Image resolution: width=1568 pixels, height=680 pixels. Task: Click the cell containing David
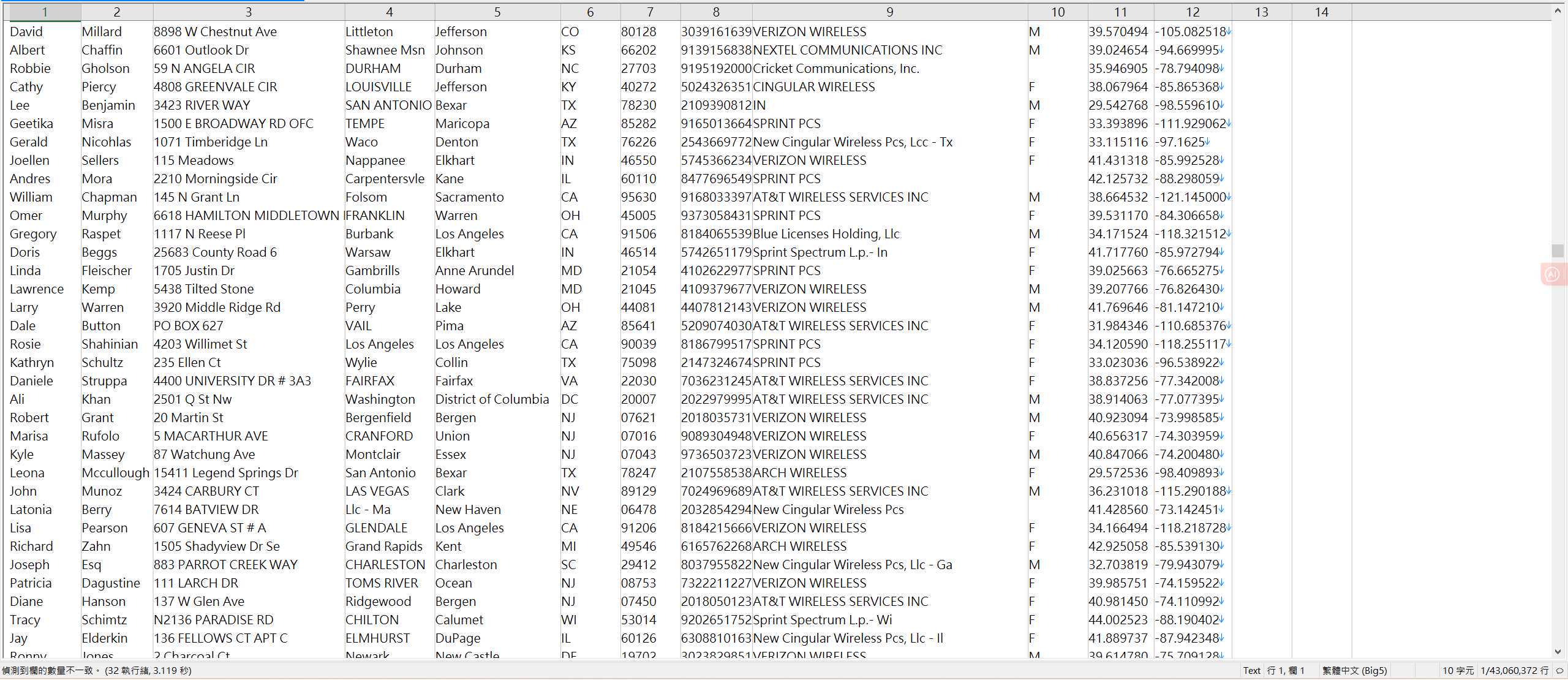(26, 32)
